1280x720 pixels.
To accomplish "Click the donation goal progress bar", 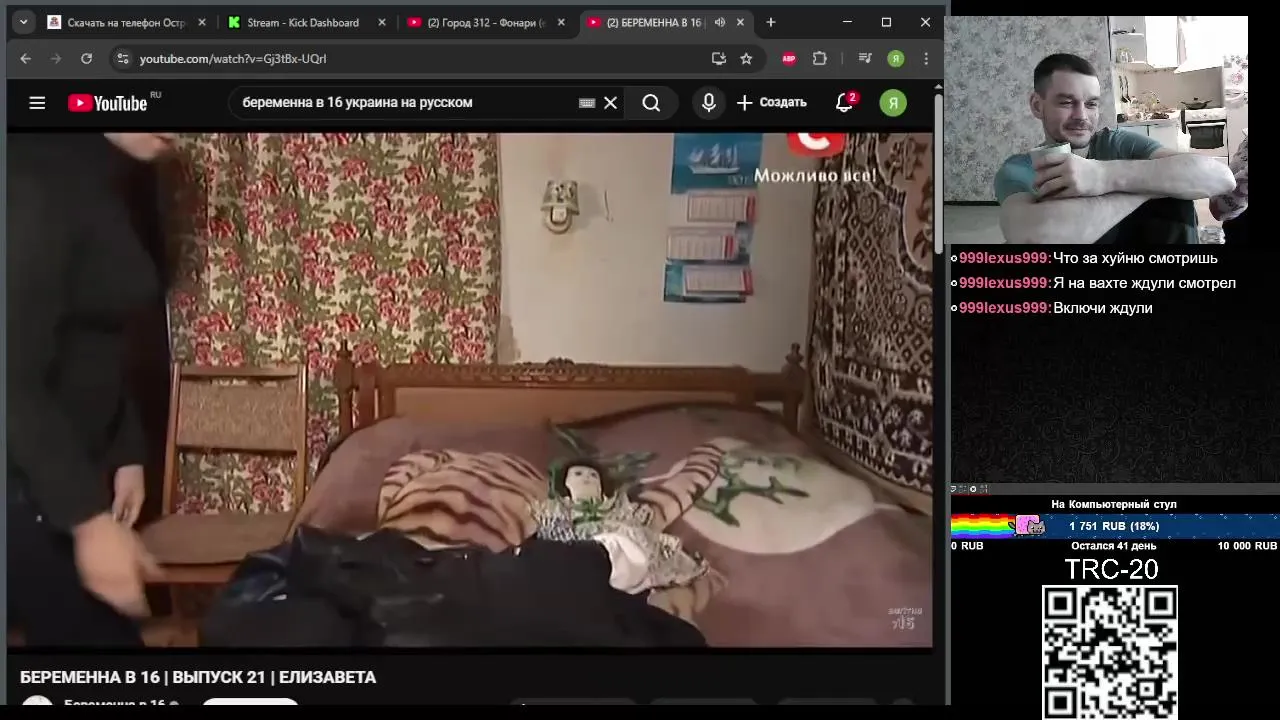I will tap(1114, 526).
